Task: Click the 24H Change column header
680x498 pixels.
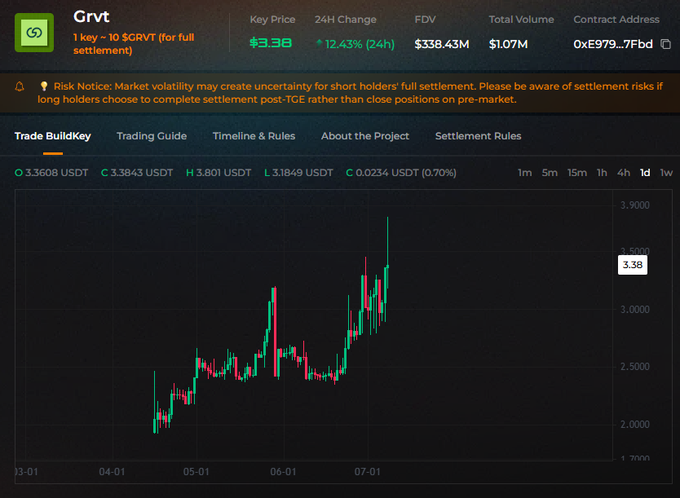Action: coord(346,20)
